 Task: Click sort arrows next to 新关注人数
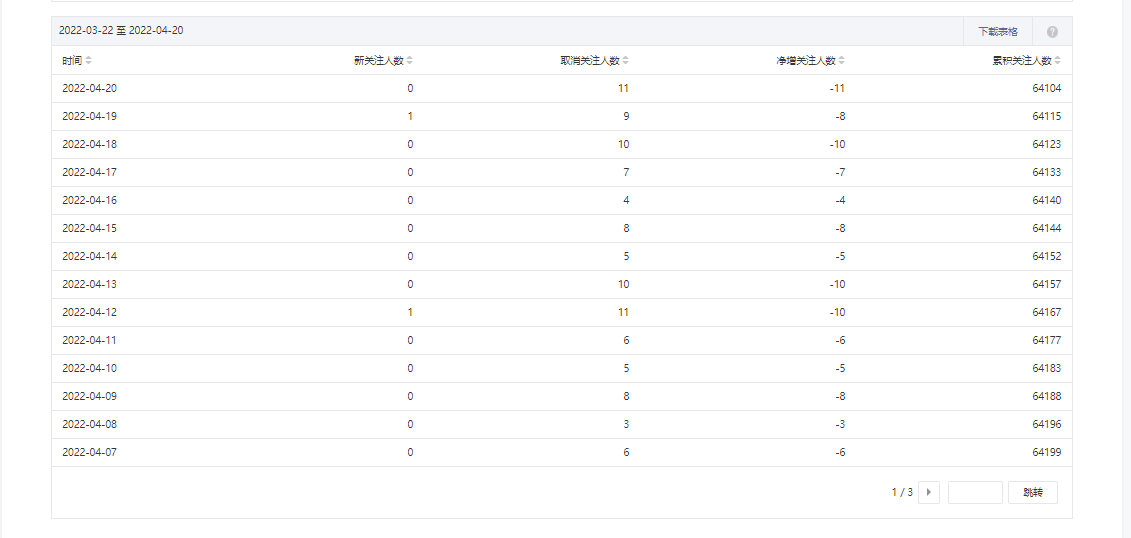coord(409,61)
